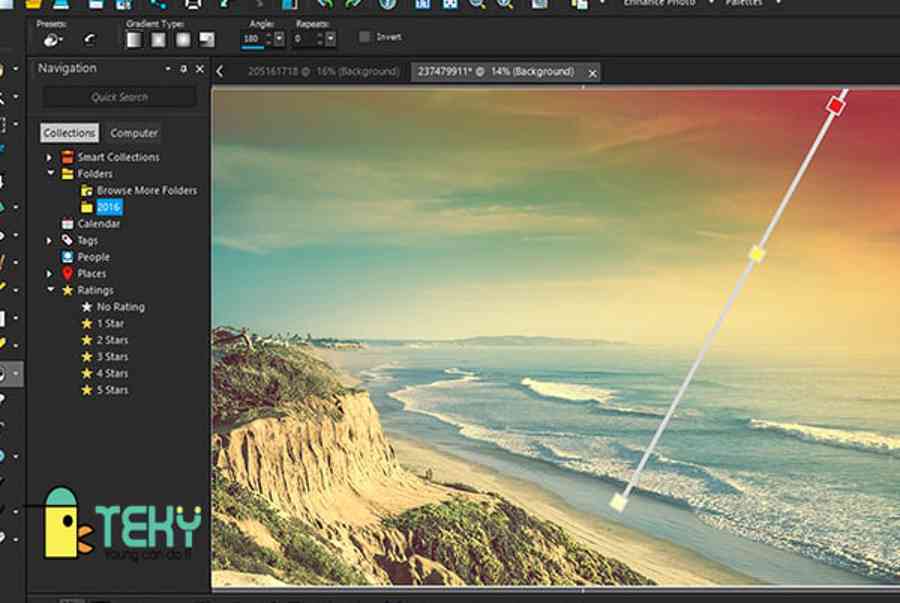900x603 pixels.
Task: Open the Repeats dropdown slider arrow
Action: coord(331,39)
